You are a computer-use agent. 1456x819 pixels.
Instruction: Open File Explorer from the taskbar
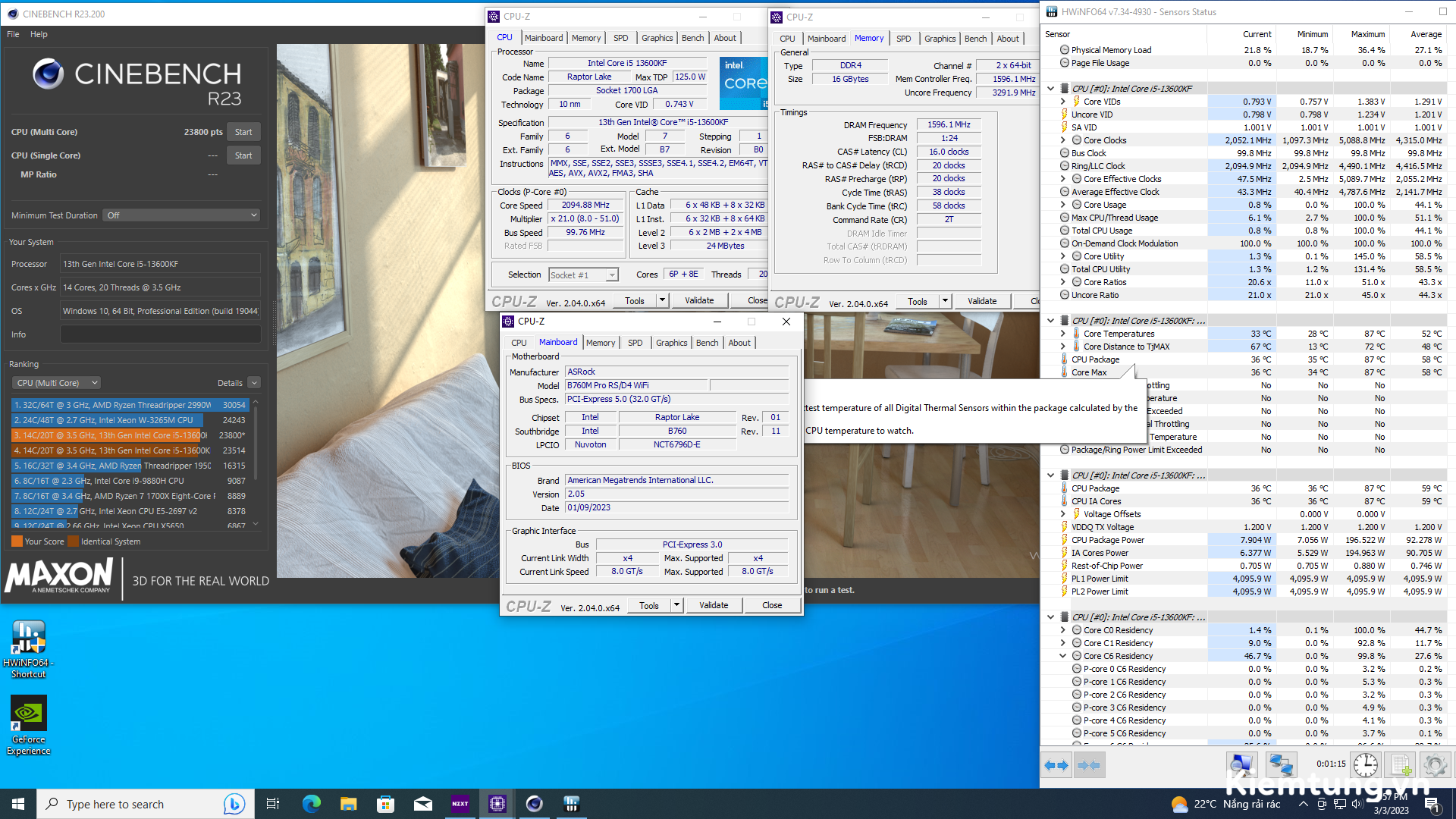pos(348,804)
